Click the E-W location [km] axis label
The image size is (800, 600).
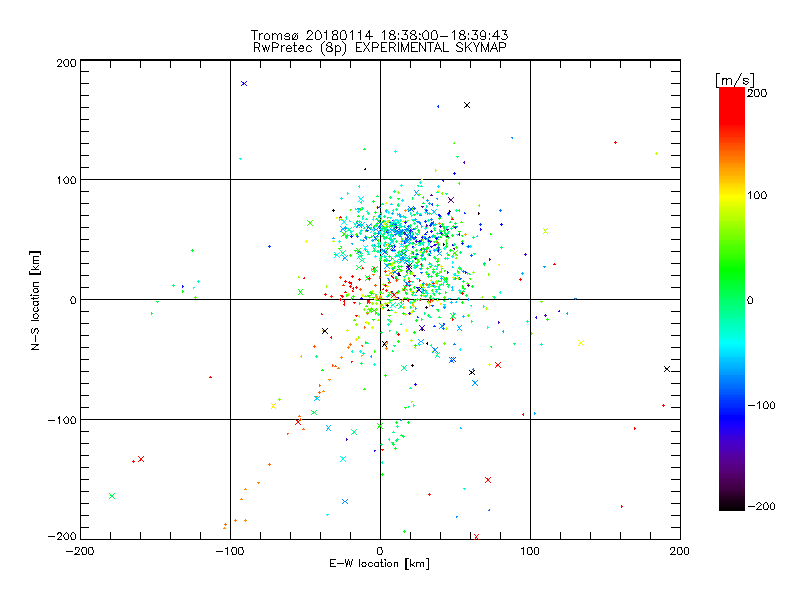click(379, 564)
